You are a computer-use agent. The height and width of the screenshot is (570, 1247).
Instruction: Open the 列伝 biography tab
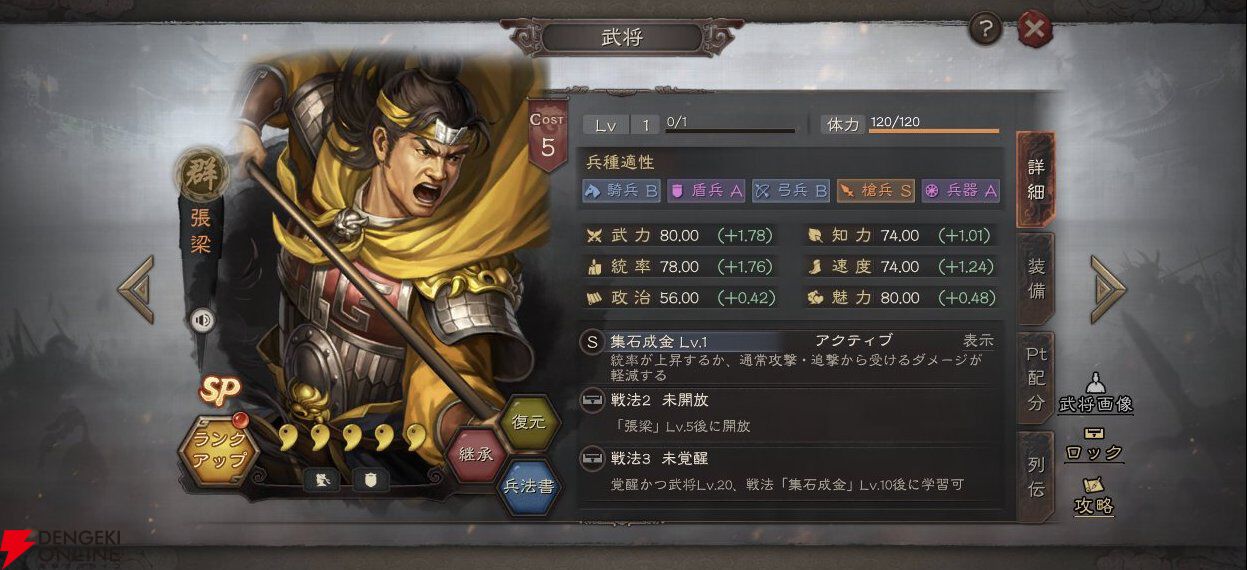1036,476
